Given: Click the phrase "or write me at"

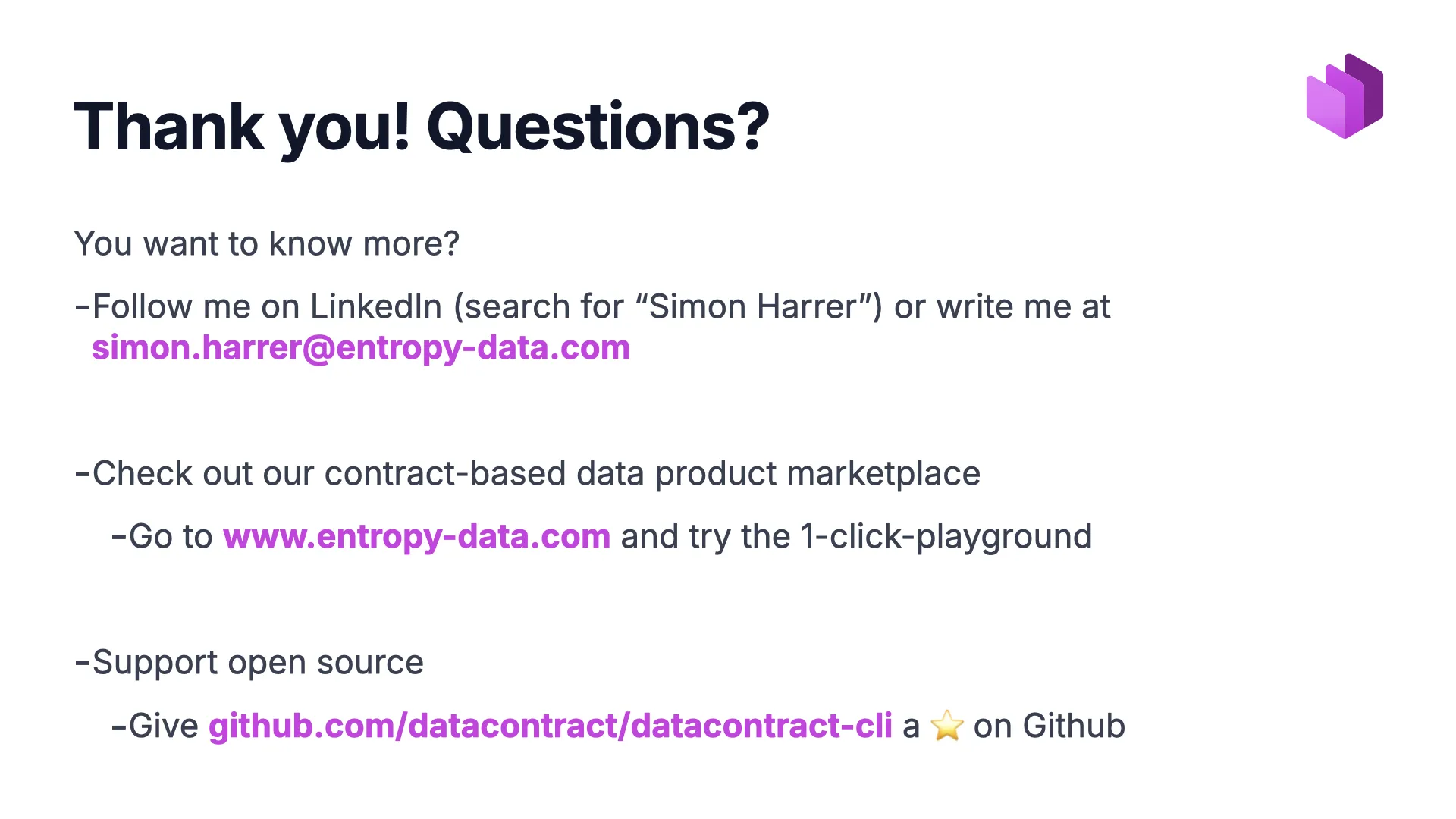Looking at the screenshot, I should tap(1001, 307).
